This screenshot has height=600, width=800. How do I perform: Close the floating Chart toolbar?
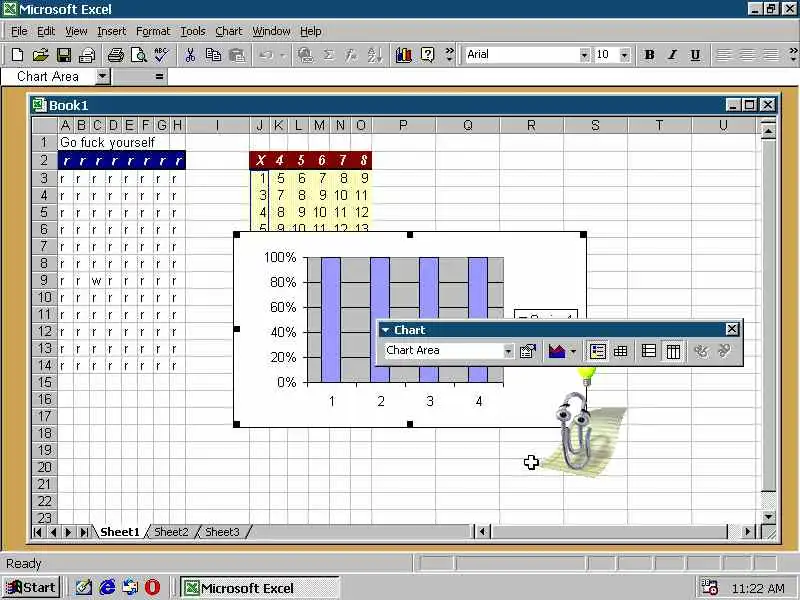tap(732, 329)
